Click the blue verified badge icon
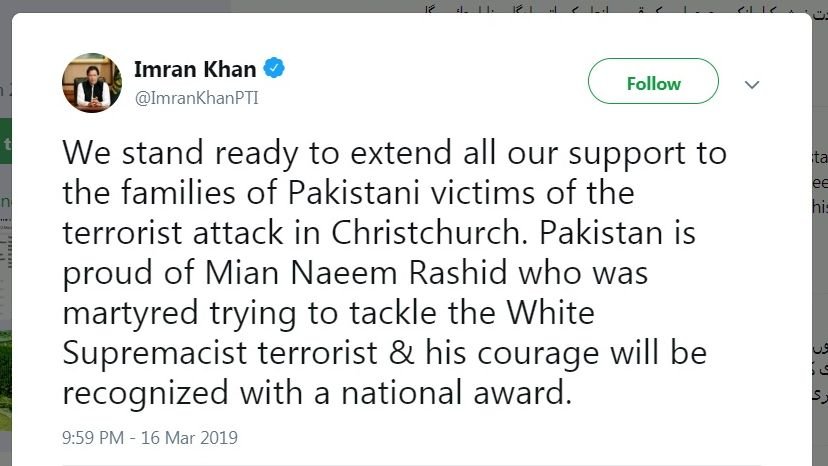 (x=274, y=68)
